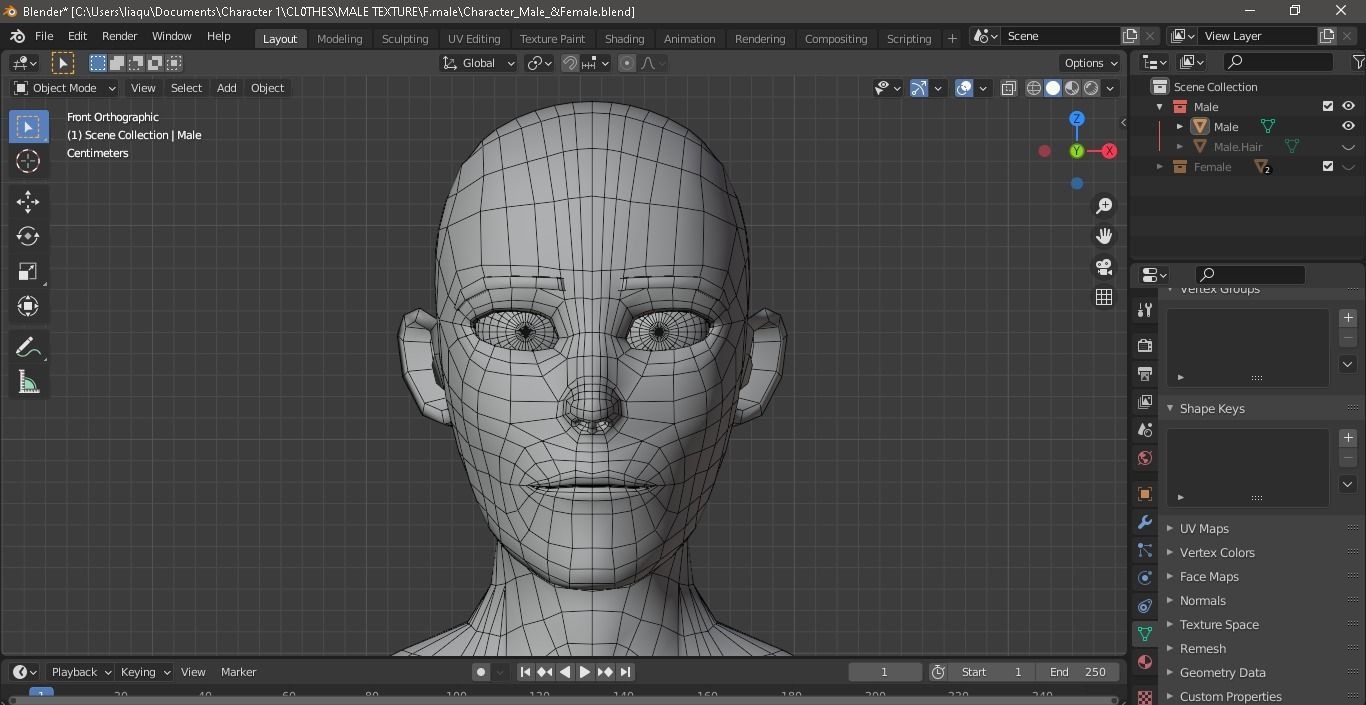Click Marker menu in timeline
This screenshot has width=1366, height=705.
point(239,672)
